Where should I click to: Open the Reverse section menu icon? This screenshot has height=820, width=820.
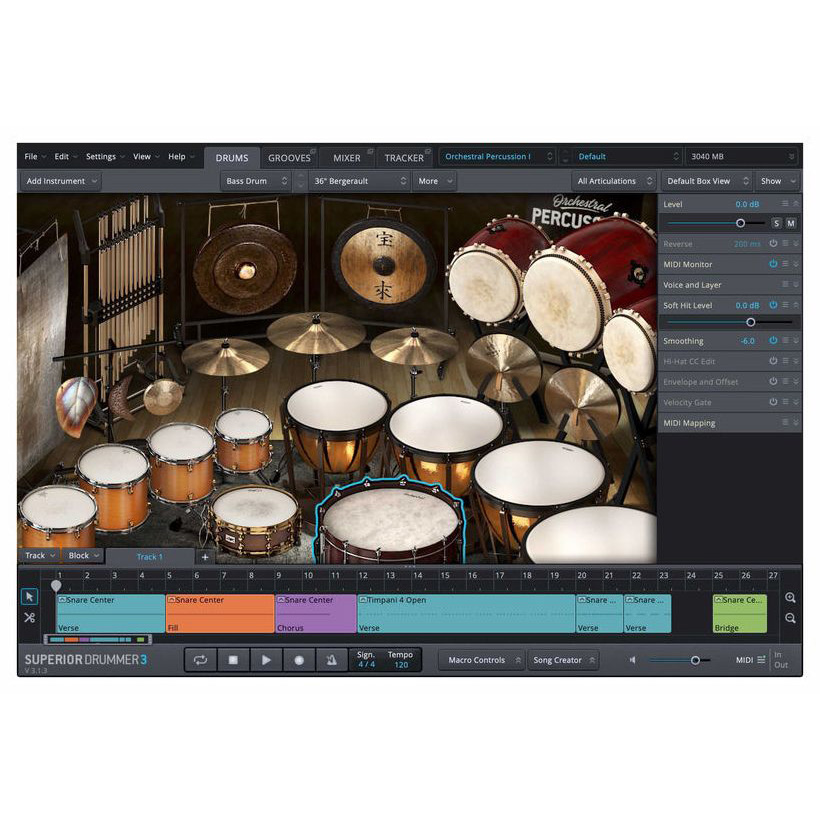click(x=785, y=244)
